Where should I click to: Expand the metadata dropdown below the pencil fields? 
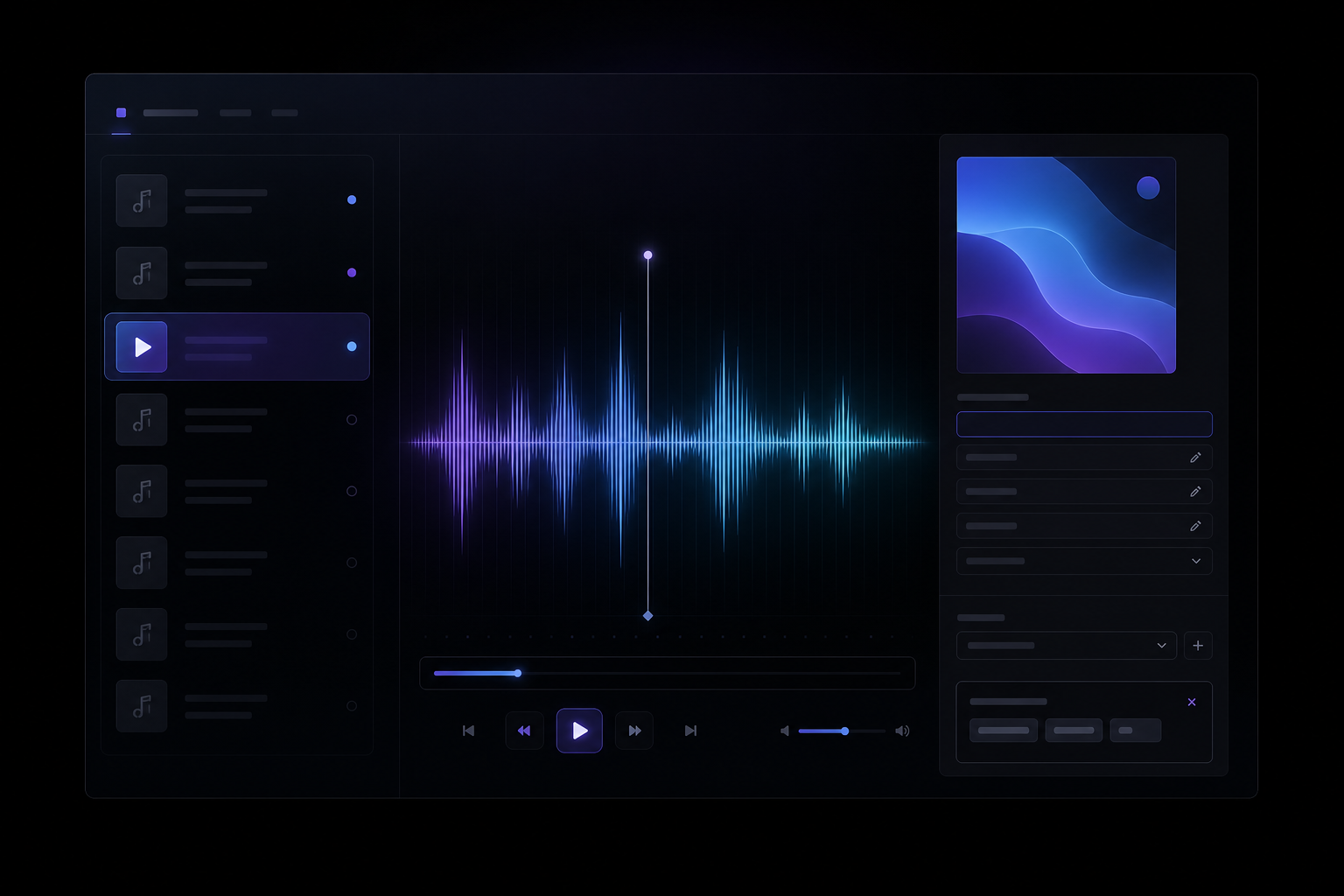click(1084, 561)
